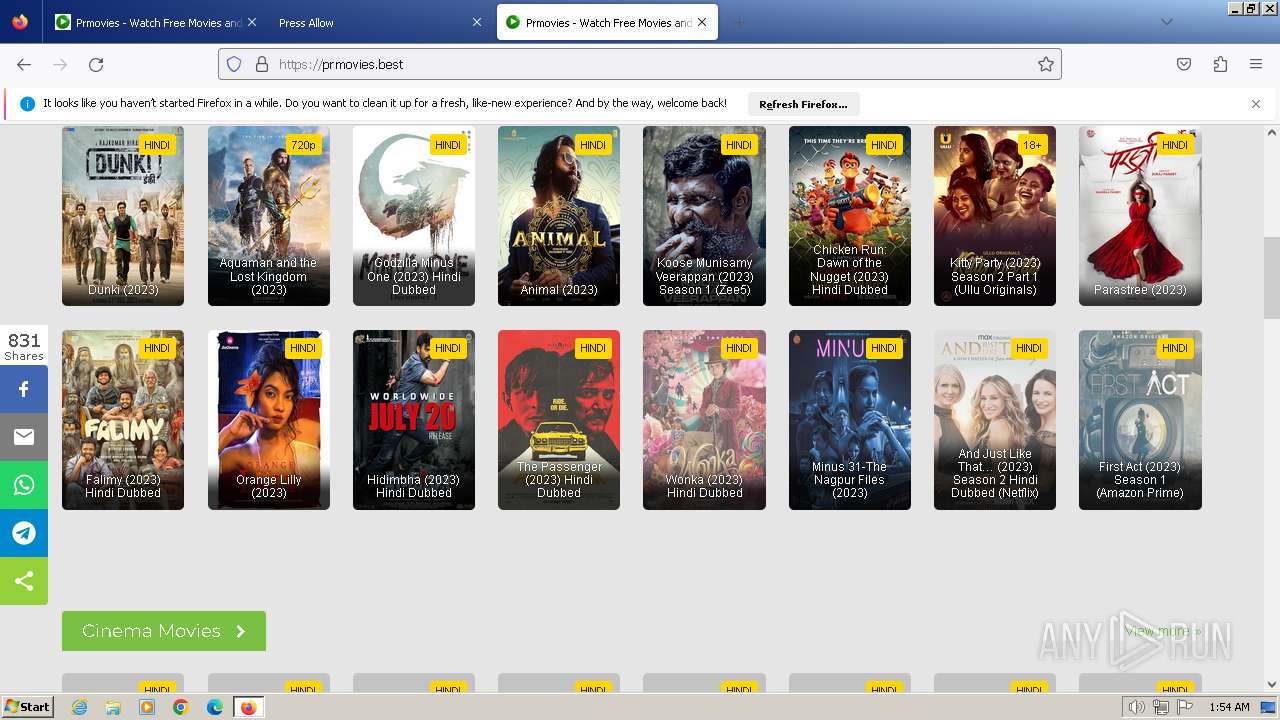Viewport: 1280px width, 720px height.
Task: Open volume control in tray
Action: point(1136,707)
